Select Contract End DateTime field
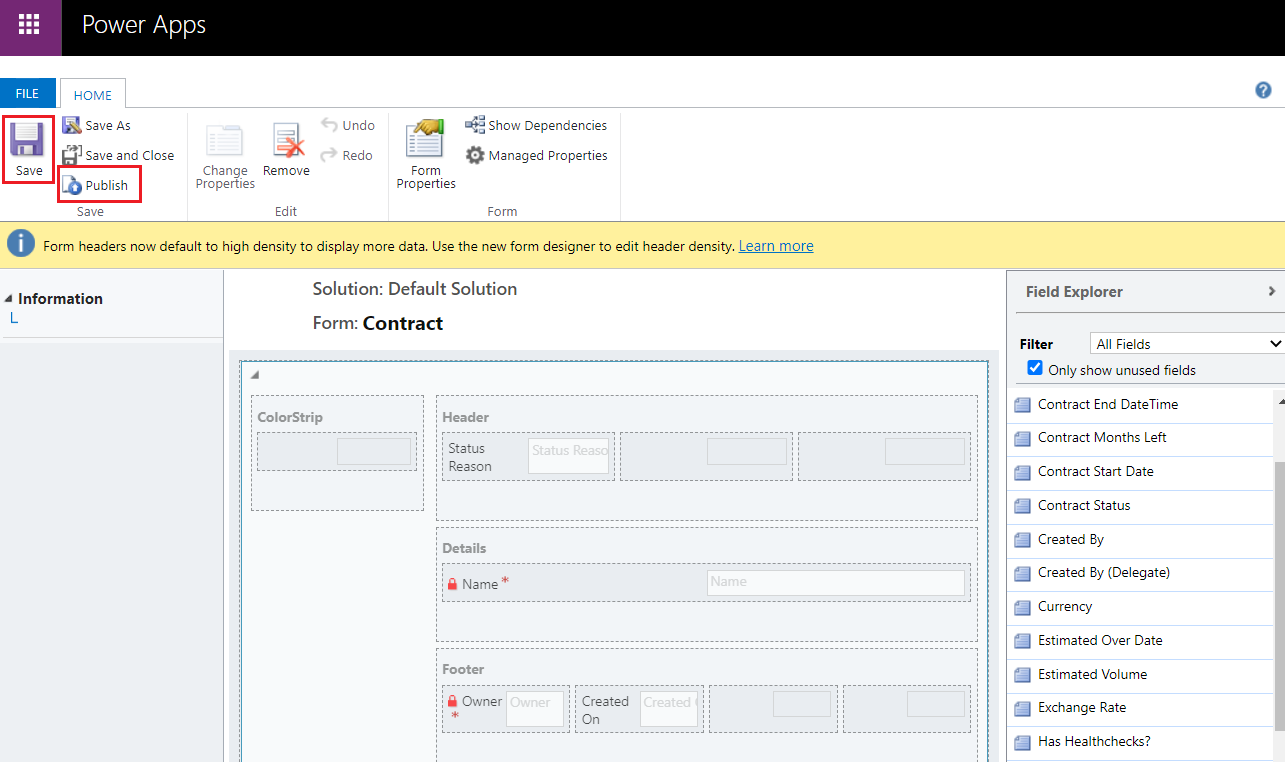This screenshot has height=762, width=1285. 1140,404
